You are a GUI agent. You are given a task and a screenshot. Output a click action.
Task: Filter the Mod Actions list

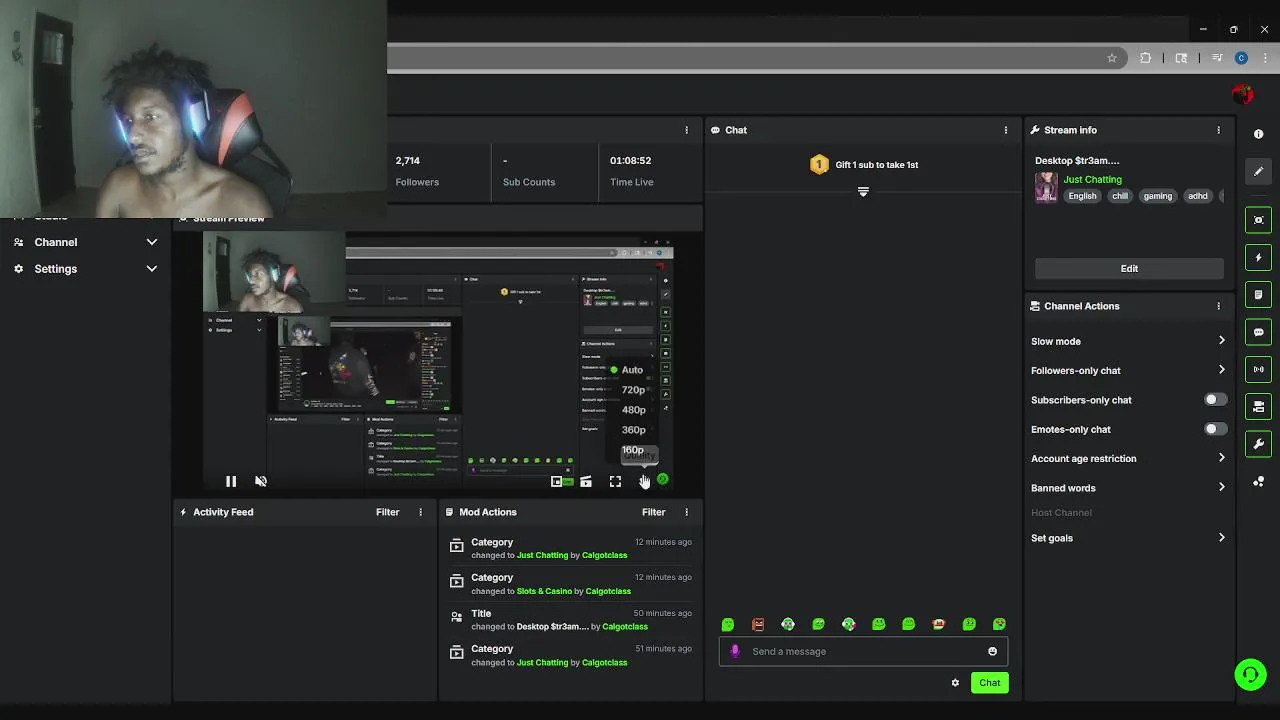click(x=653, y=512)
